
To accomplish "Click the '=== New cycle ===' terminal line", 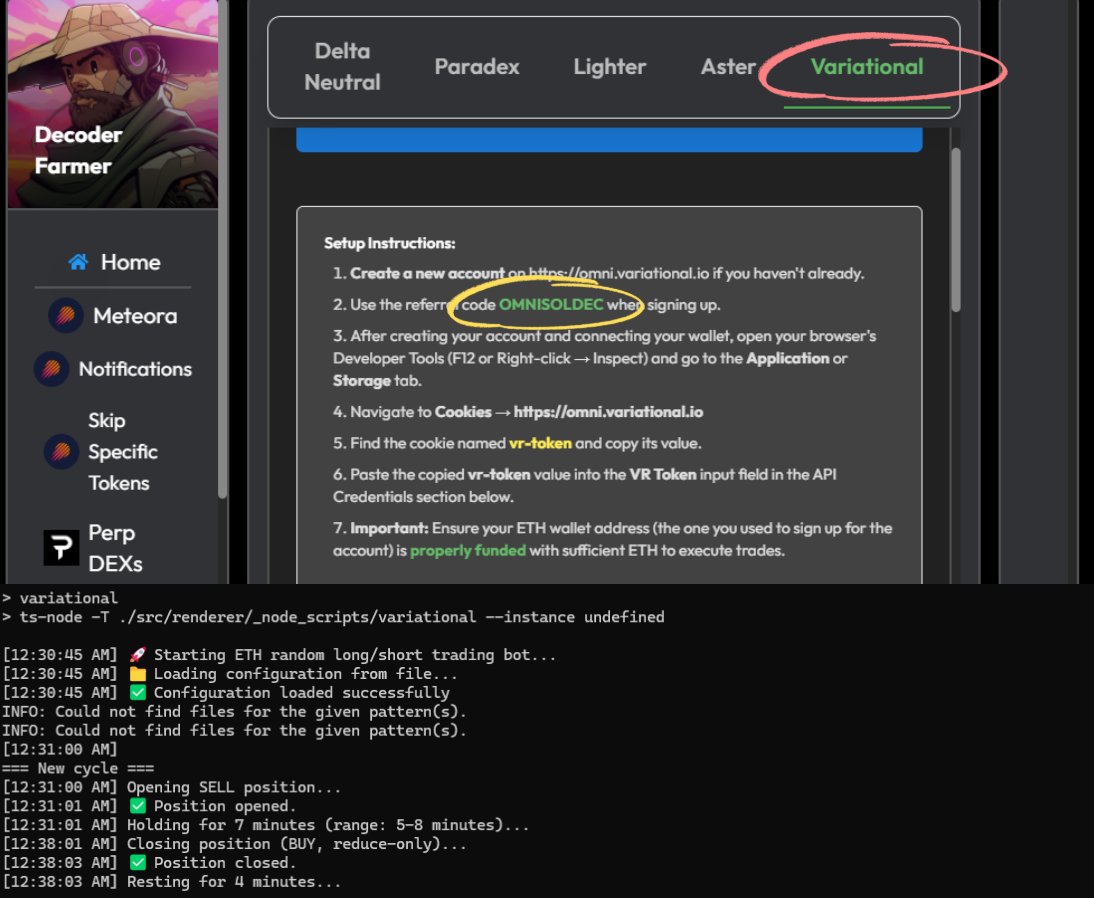I will [x=77, y=768].
